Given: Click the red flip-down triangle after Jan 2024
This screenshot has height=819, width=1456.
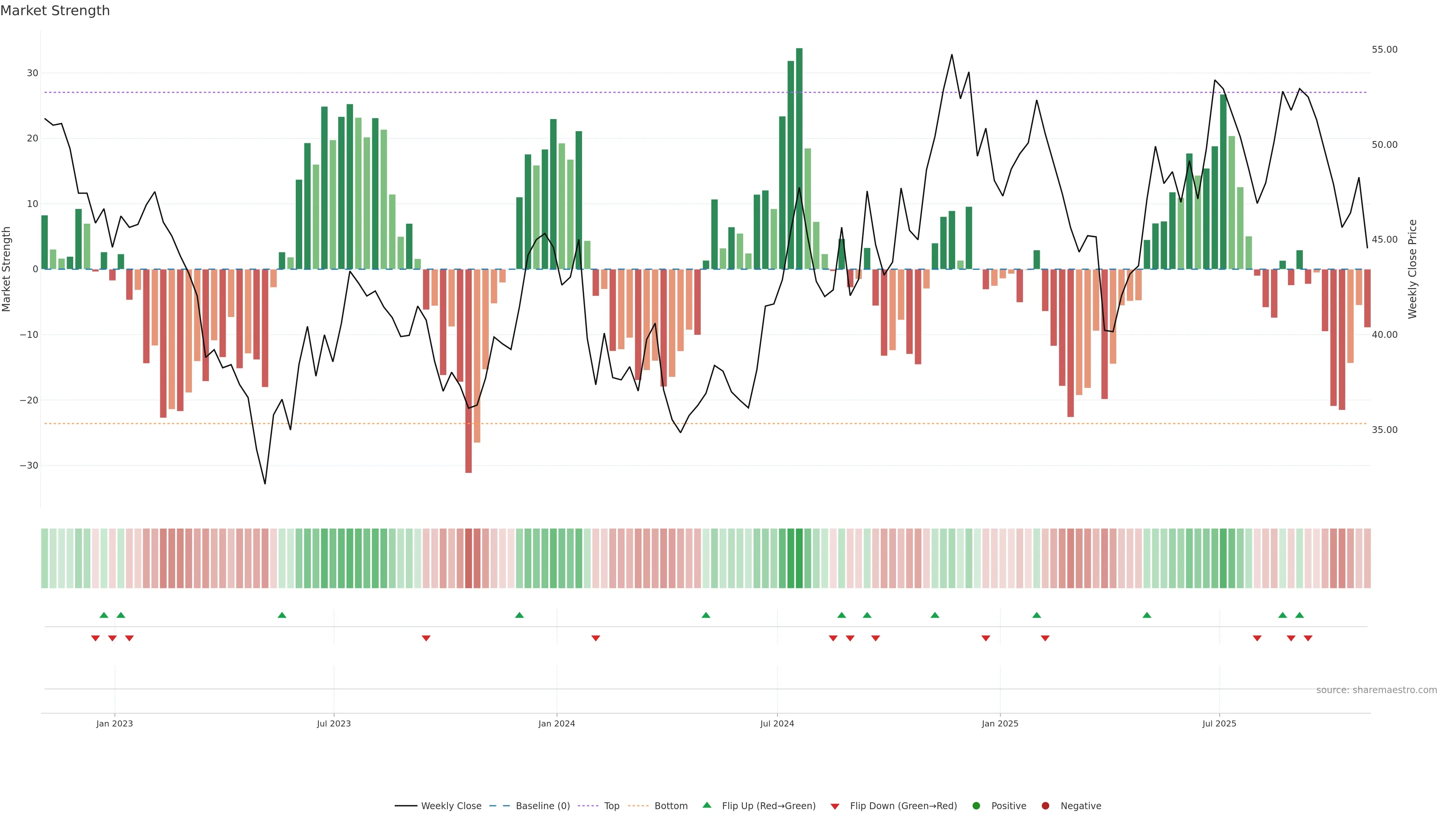Looking at the screenshot, I should click(x=596, y=638).
